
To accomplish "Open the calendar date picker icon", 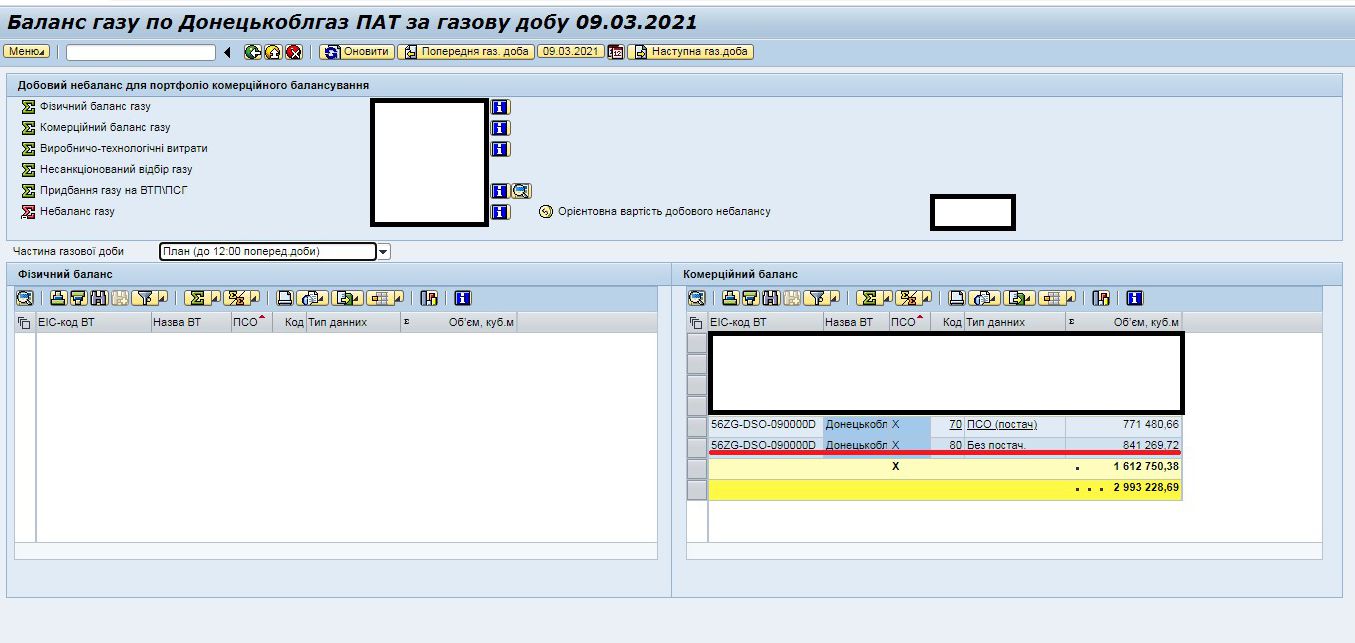I will [616, 52].
